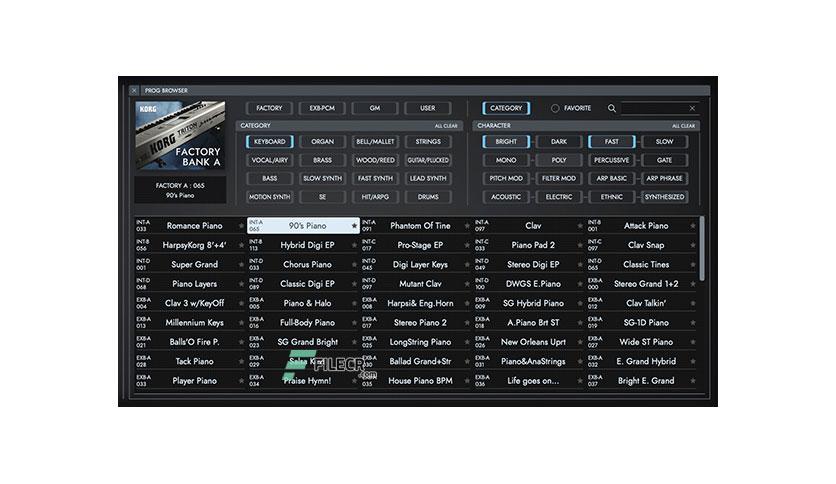Star the Attack Piano program
The width and height of the screenshot is (836, 484).
point(693,226)
